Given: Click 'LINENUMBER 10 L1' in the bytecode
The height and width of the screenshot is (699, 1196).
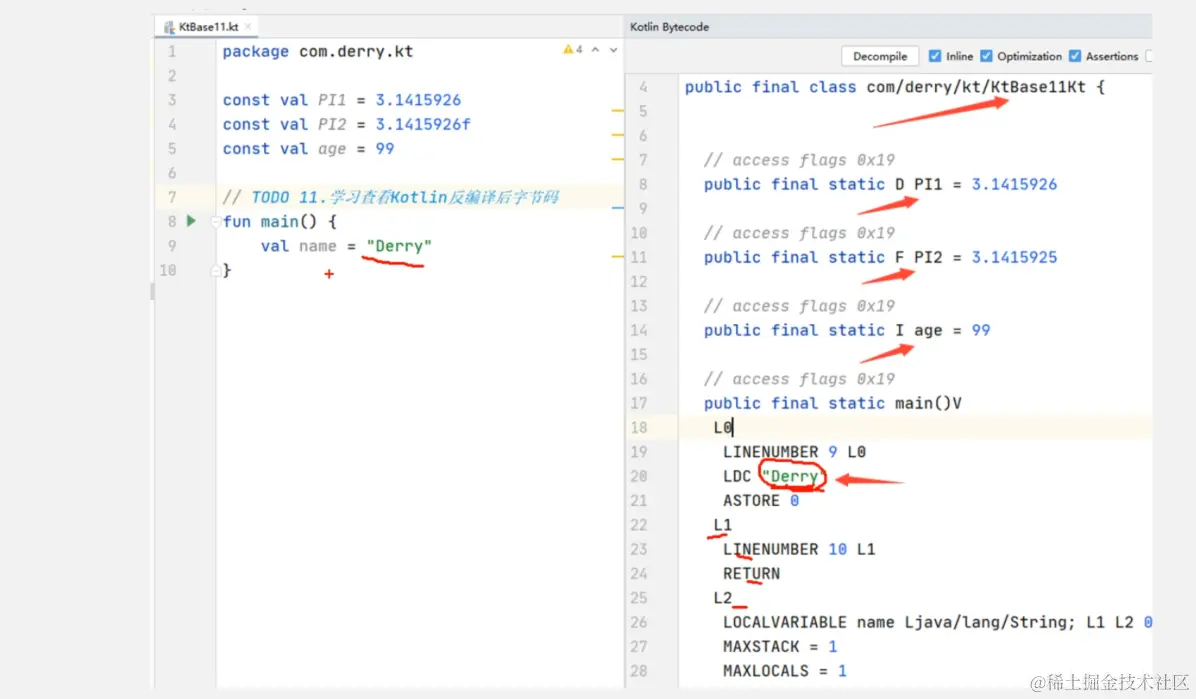Looking at the screenshot, I should tap(799, 549).
